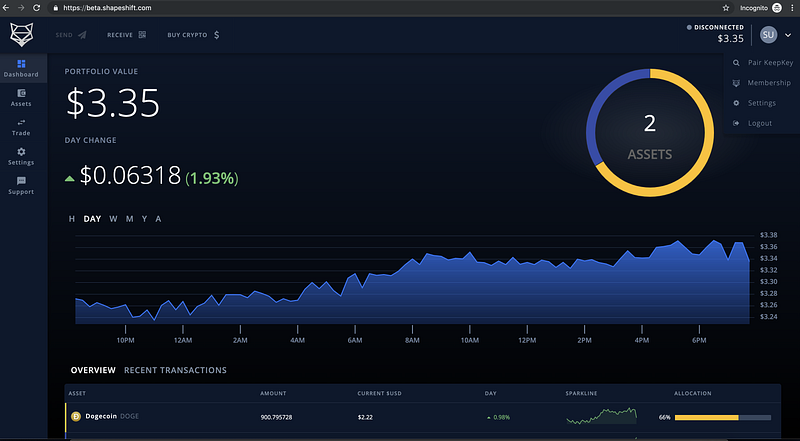Switch the chart to Y yearly range

[144, 219]
